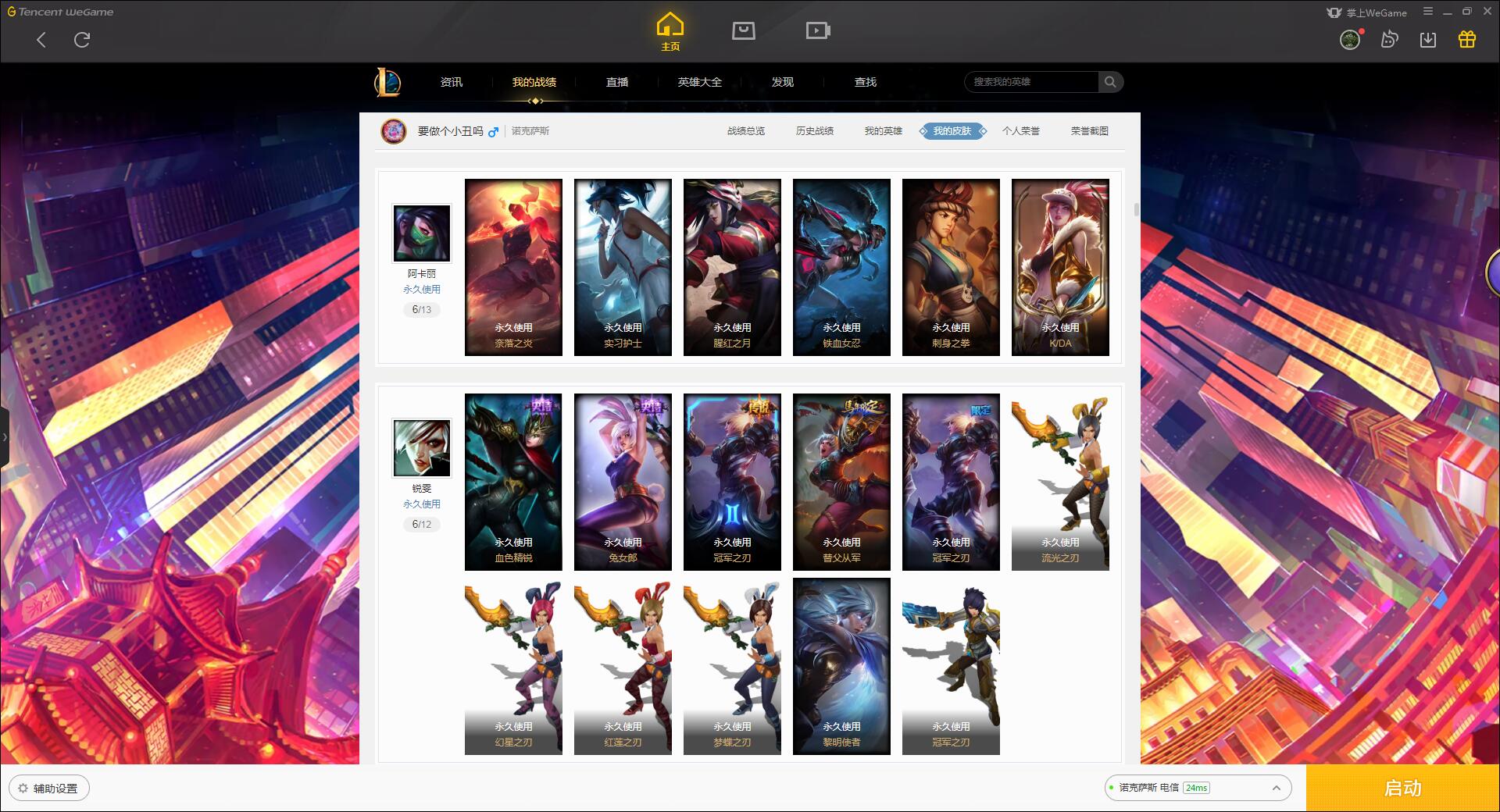Viewport: 1500px width, 812px height.
Task: Open the 兔女郎 Riven skin card
Action: [x=623, y=482]
